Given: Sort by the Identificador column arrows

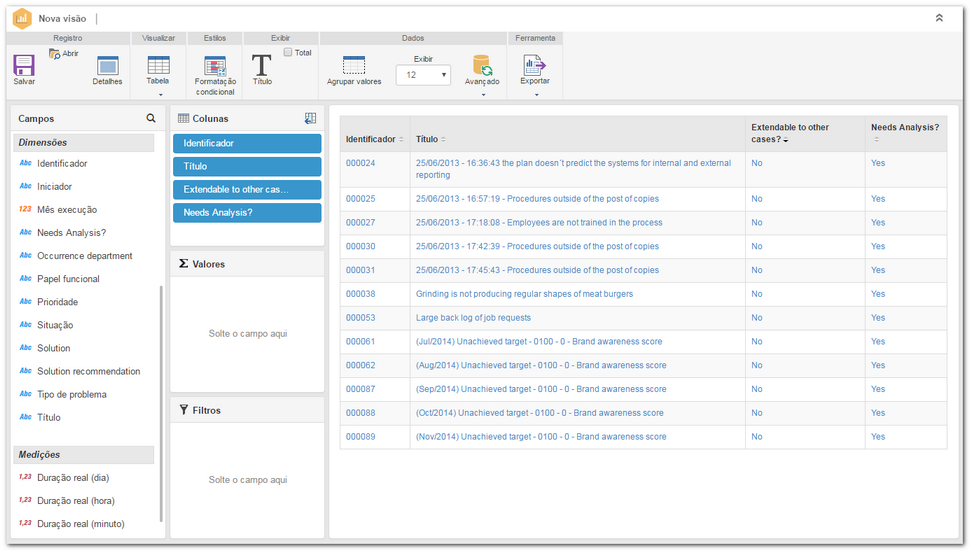Looking at the screenshot, I should point(401,140).
